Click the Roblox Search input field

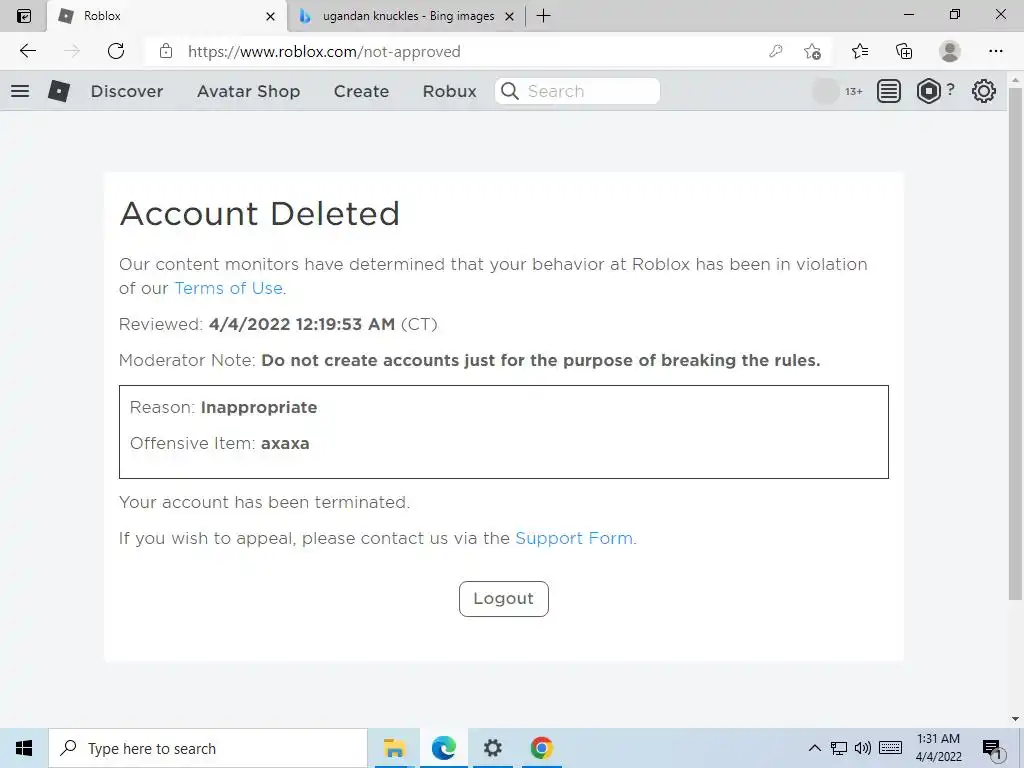click(x=577, y=91)
